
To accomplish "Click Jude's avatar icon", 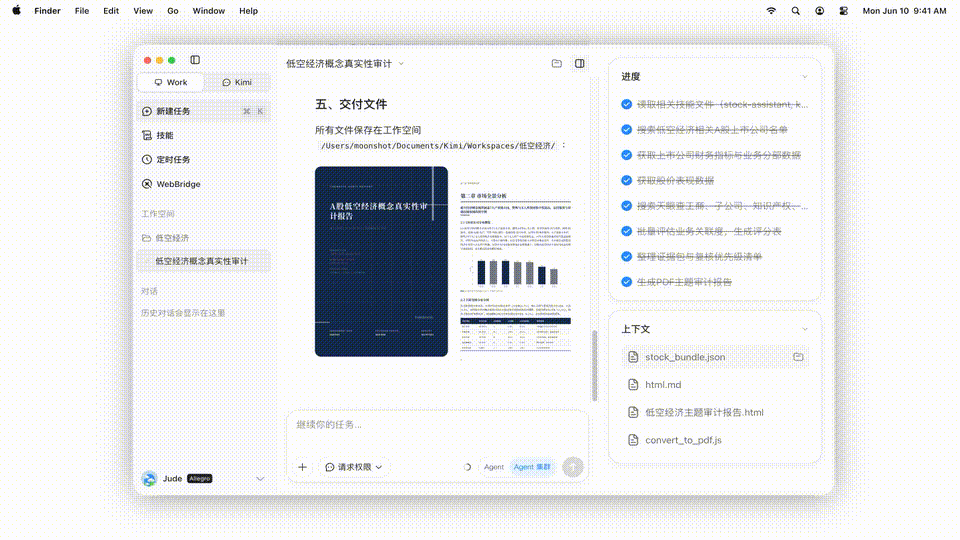I will 149,479.
